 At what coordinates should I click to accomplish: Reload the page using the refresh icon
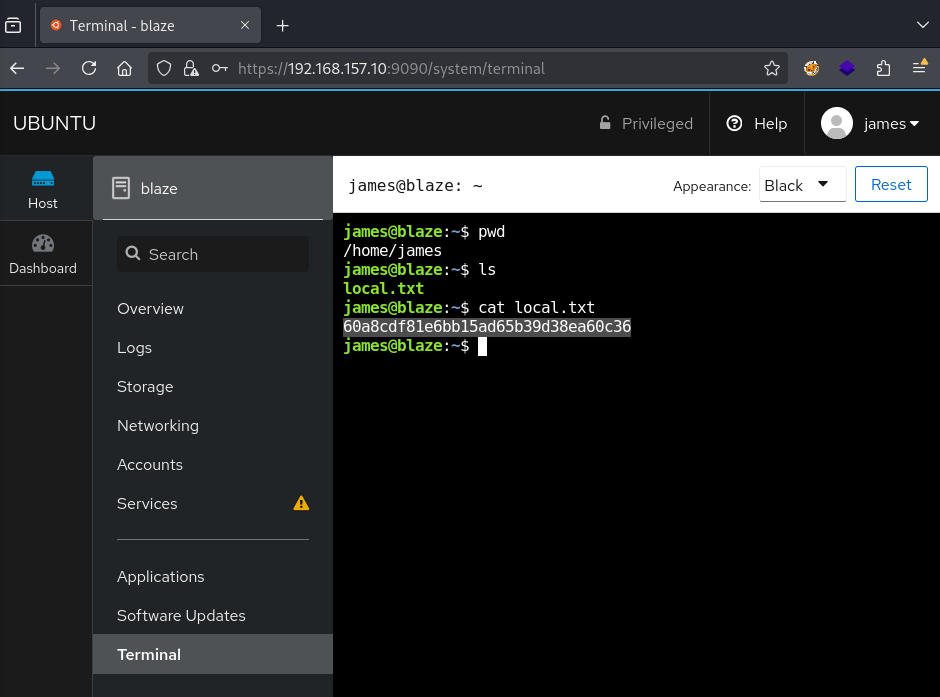pyautogui.click(x=89, y=69)
